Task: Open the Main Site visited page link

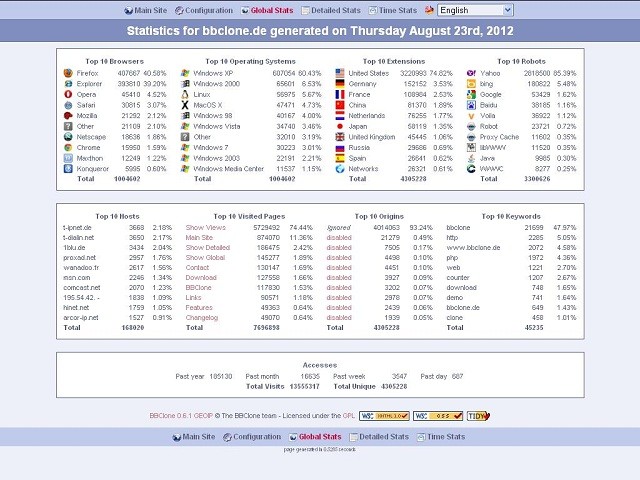Action: pyautogui.click(x=199, y=238)
